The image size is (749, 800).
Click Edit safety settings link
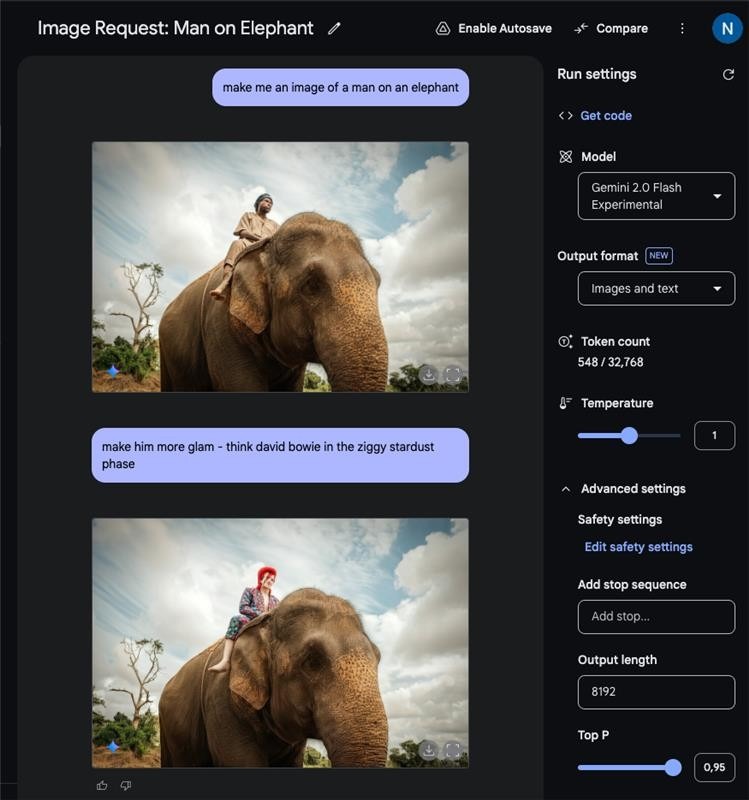638,547
